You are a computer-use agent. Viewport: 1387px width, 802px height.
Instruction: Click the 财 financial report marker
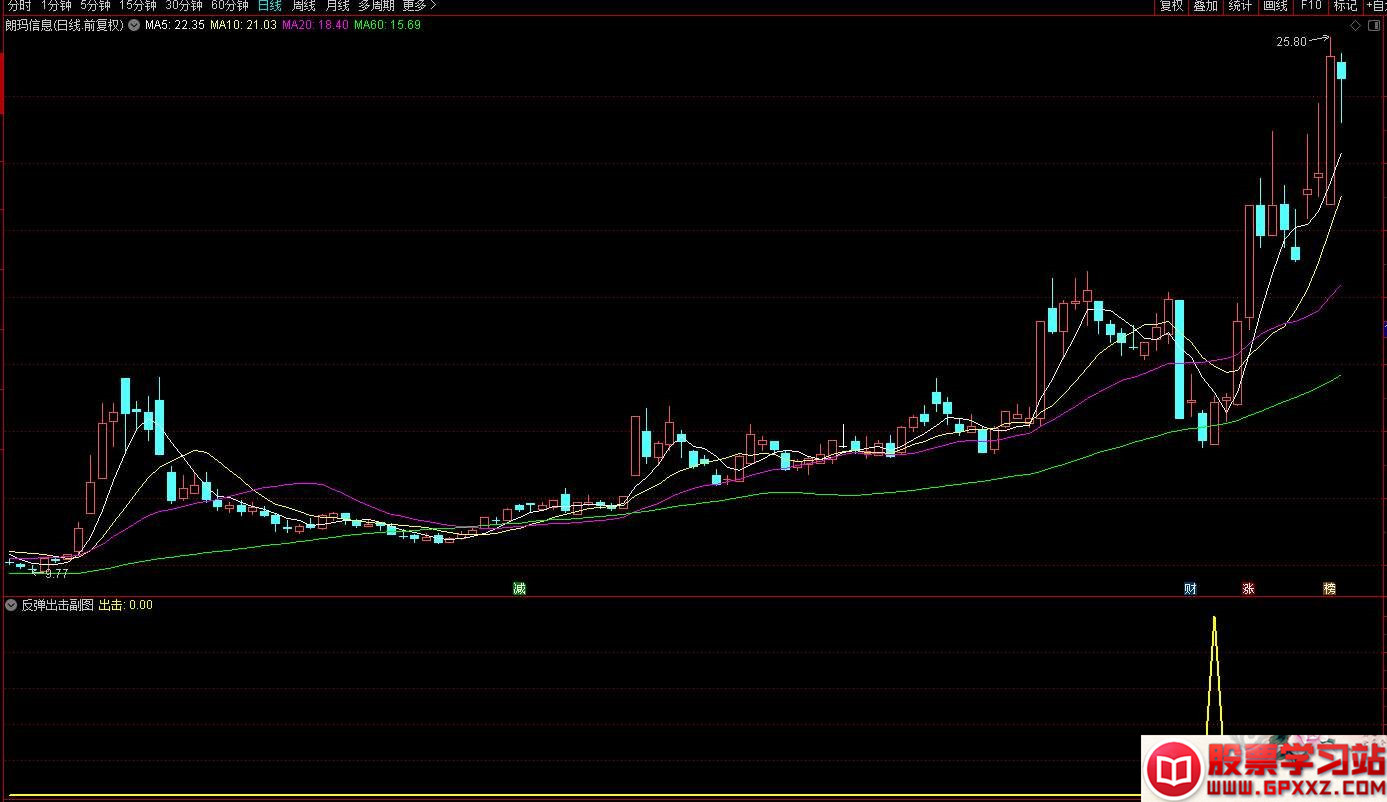click(1190, 588)
